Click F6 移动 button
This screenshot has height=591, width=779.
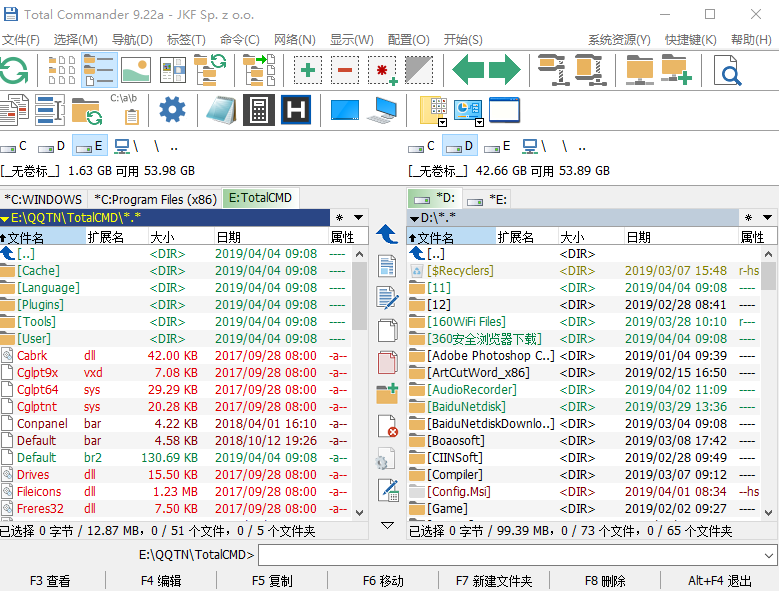[383, 581]
